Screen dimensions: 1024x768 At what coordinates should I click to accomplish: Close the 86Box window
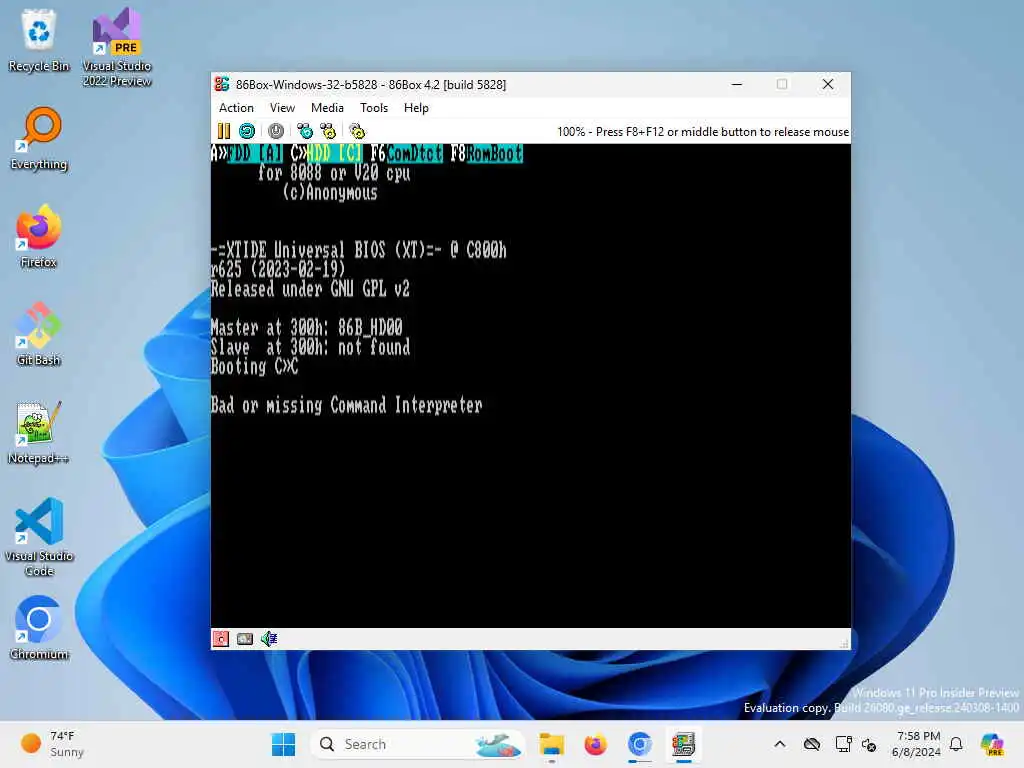click(827, 84)
